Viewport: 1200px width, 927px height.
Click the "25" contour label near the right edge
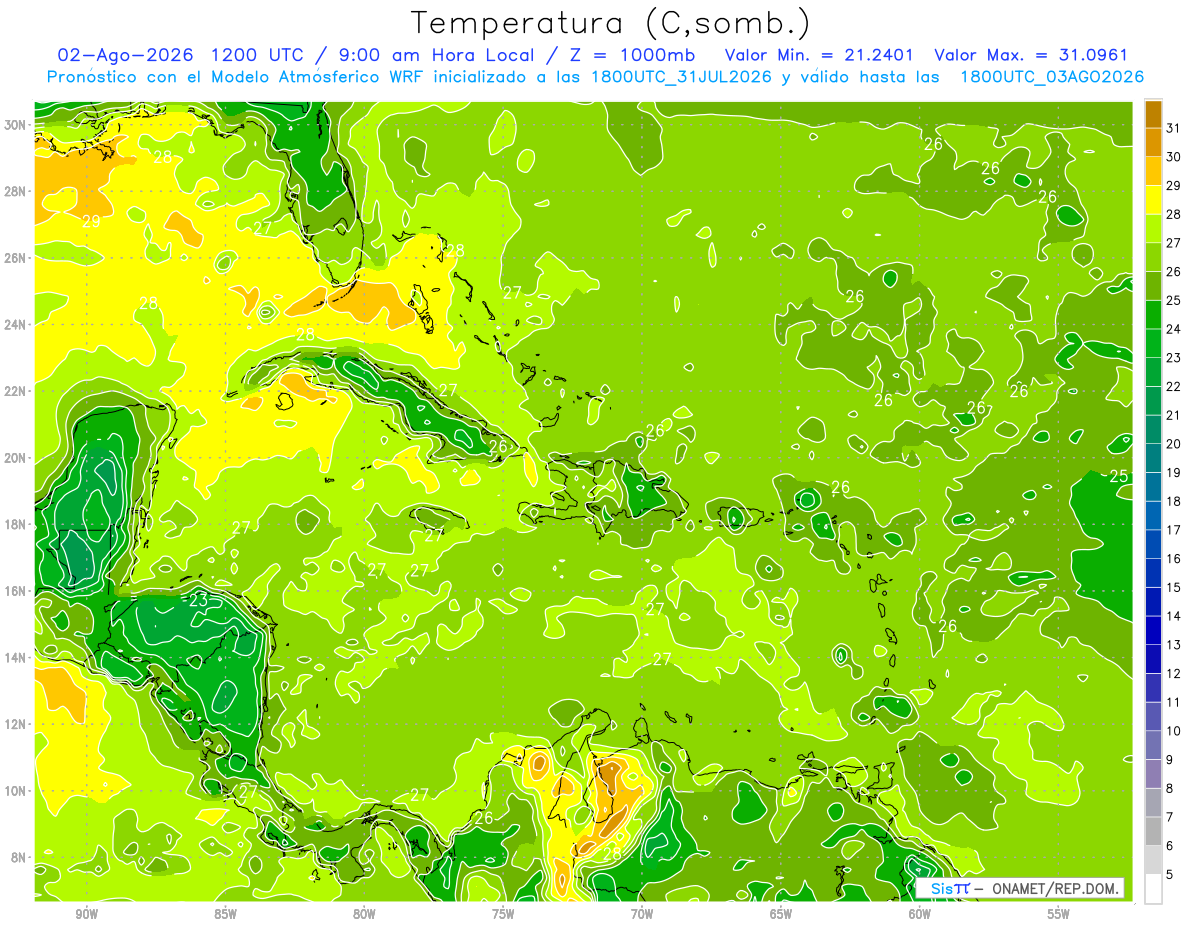point(1119,476)
